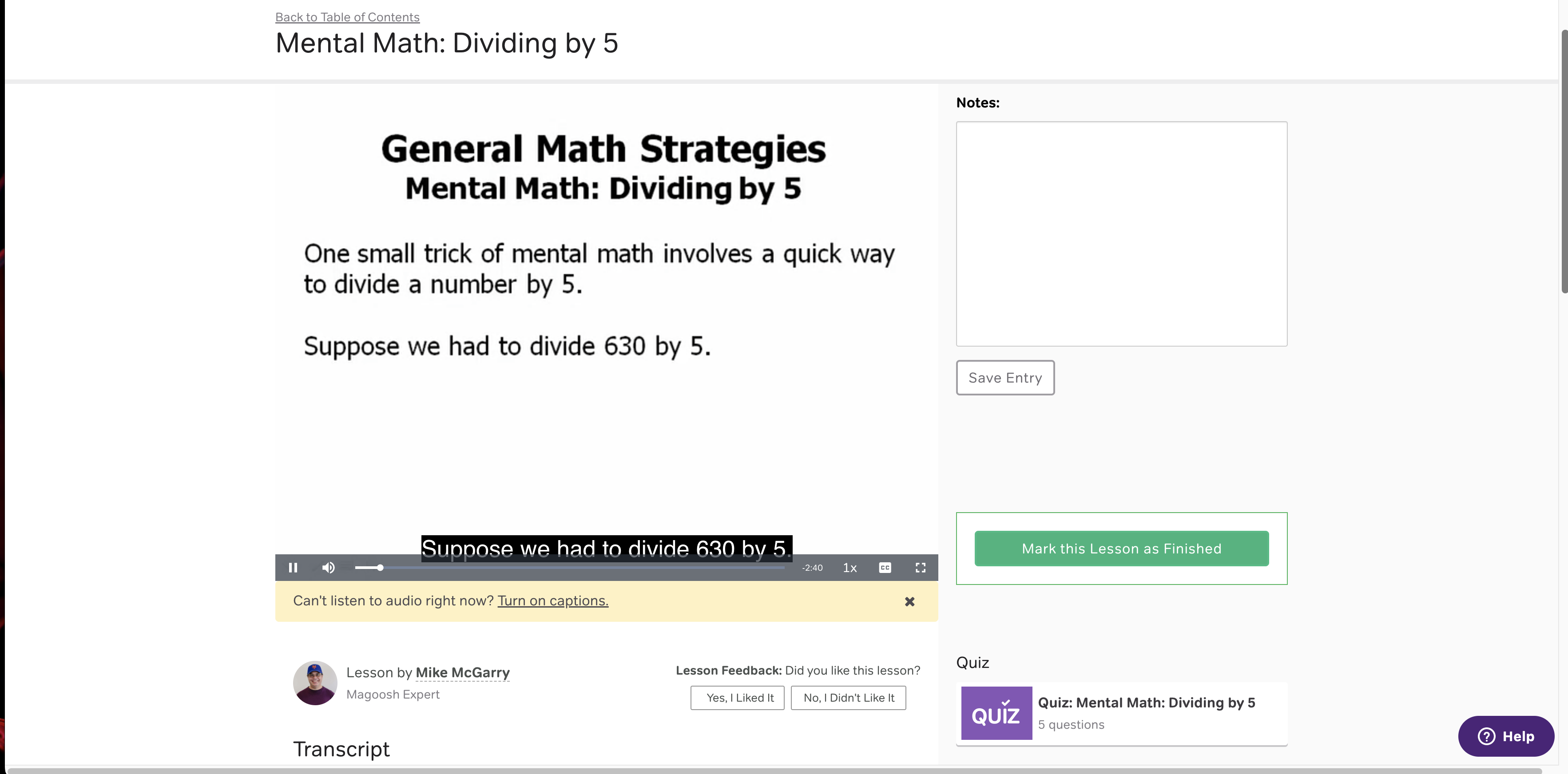Image resolution: width=1568 pixels, height=774 pixels.
Task: Open playback speed 1x selector
Action: [x=849, y=567]
